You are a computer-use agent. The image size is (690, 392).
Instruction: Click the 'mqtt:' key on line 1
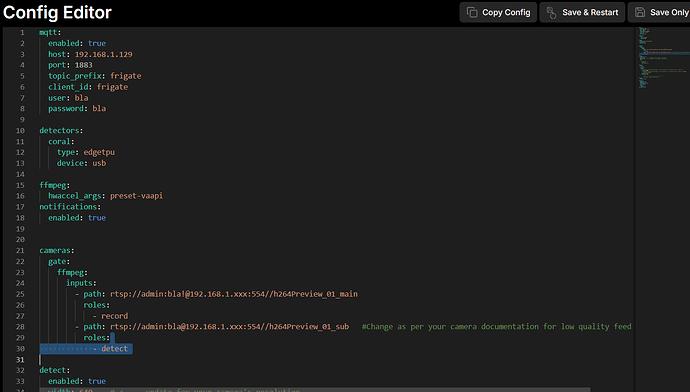click(50, 32)
